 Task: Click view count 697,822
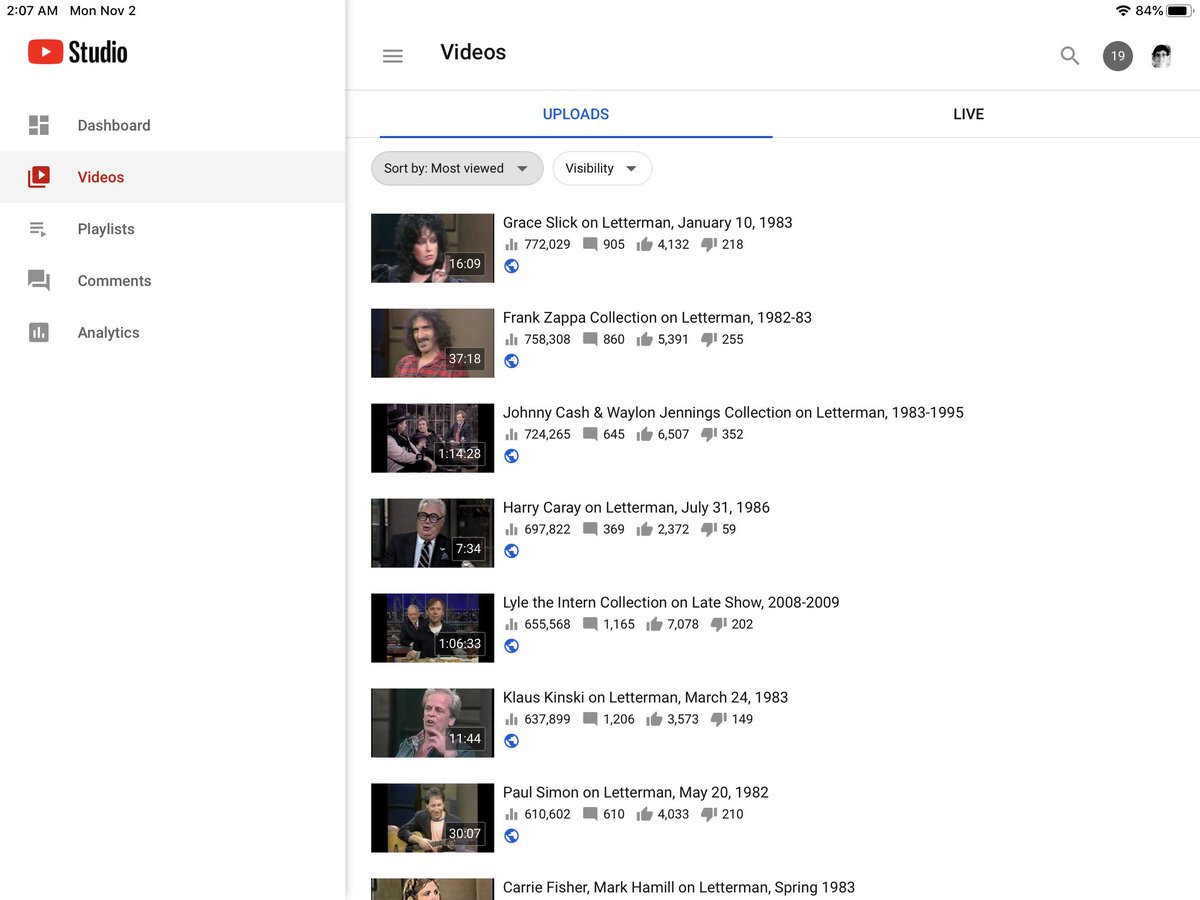click(x=547, y=529)
